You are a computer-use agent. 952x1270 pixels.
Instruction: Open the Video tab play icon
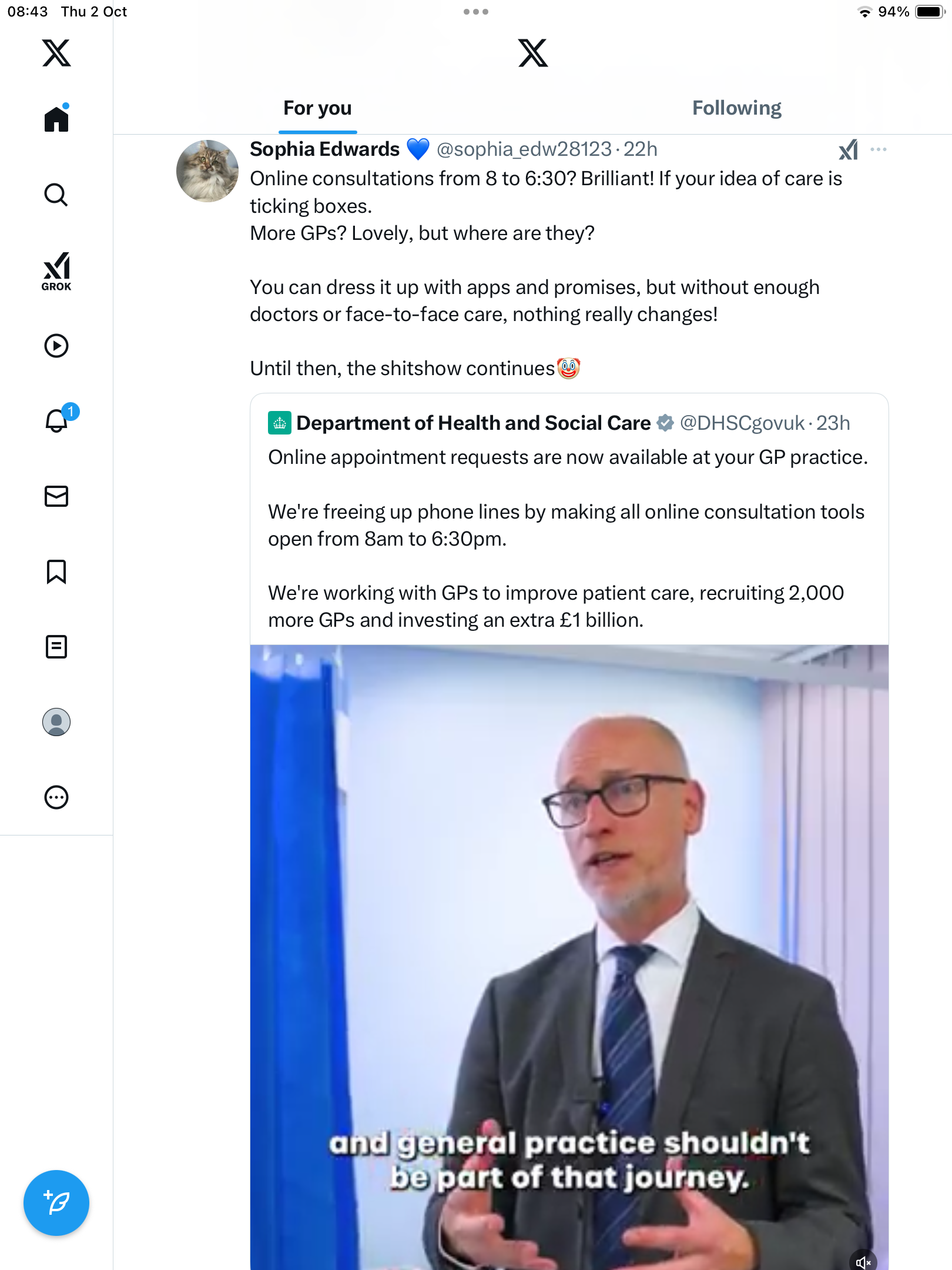(56, 346)
